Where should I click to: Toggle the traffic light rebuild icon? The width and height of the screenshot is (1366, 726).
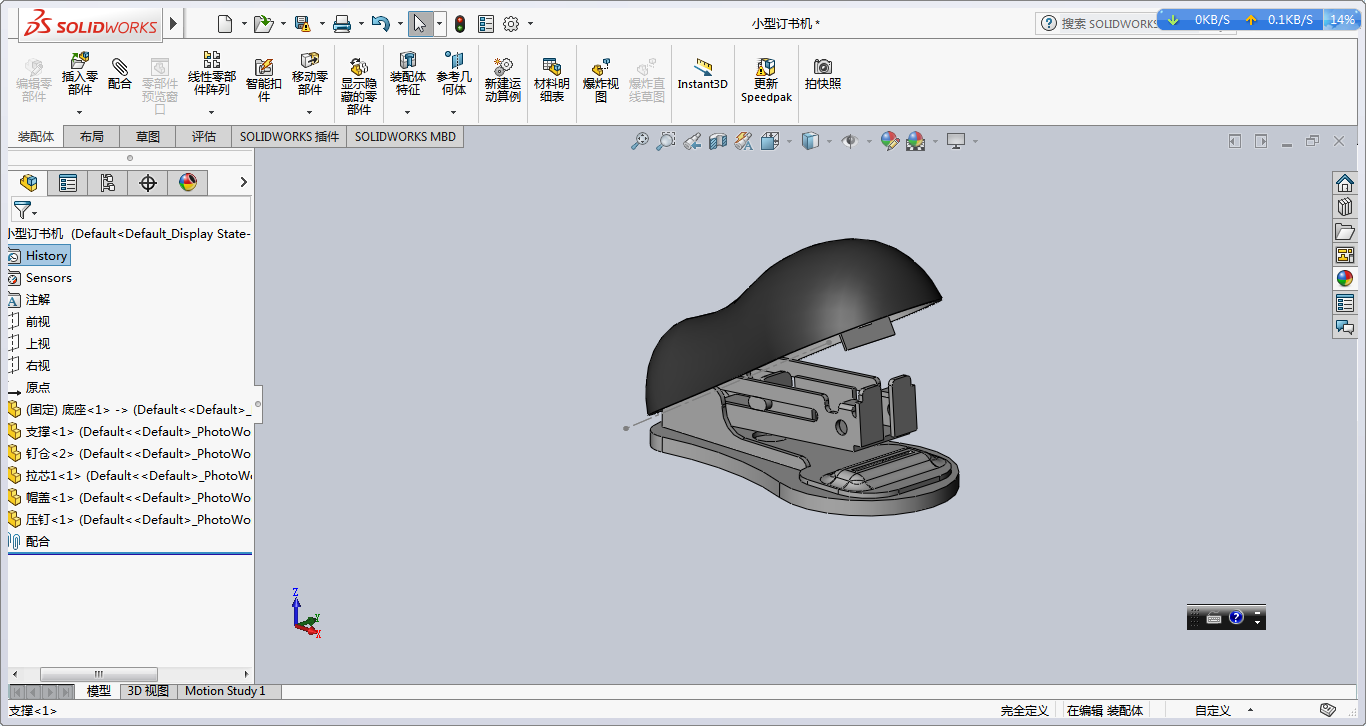pyautogui.click(x=460, y=24)
